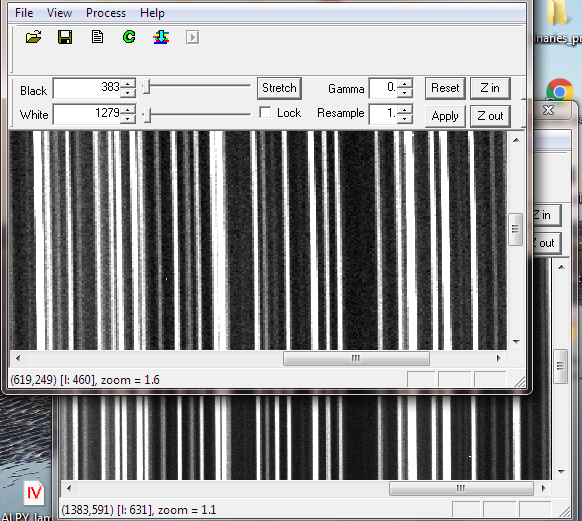Click the horizontal scrollbar right arrow of spectrum view
The width and height of the screenshot is (582, 521).
point(498,358)
